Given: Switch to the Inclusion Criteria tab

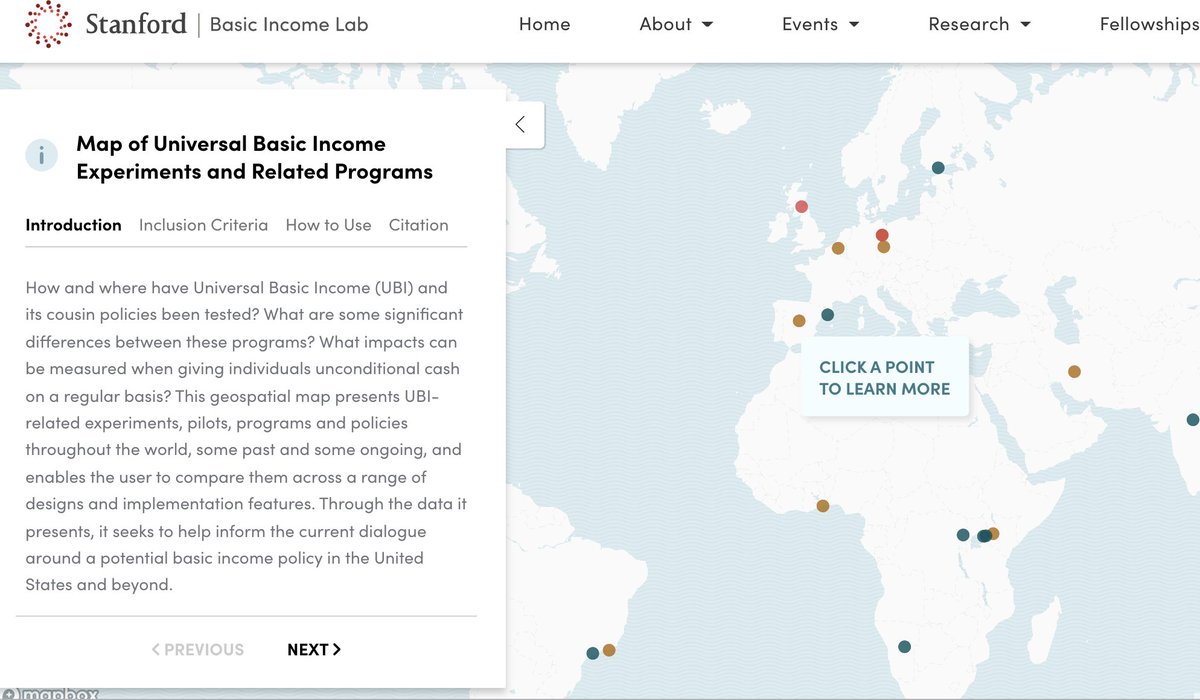Looking at the screenshot, I should coord(203,225).
